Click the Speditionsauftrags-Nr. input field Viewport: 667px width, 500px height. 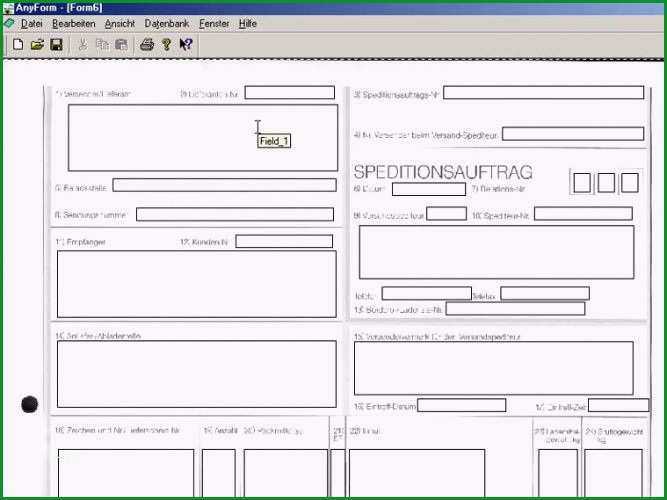(x=544, y=93)
